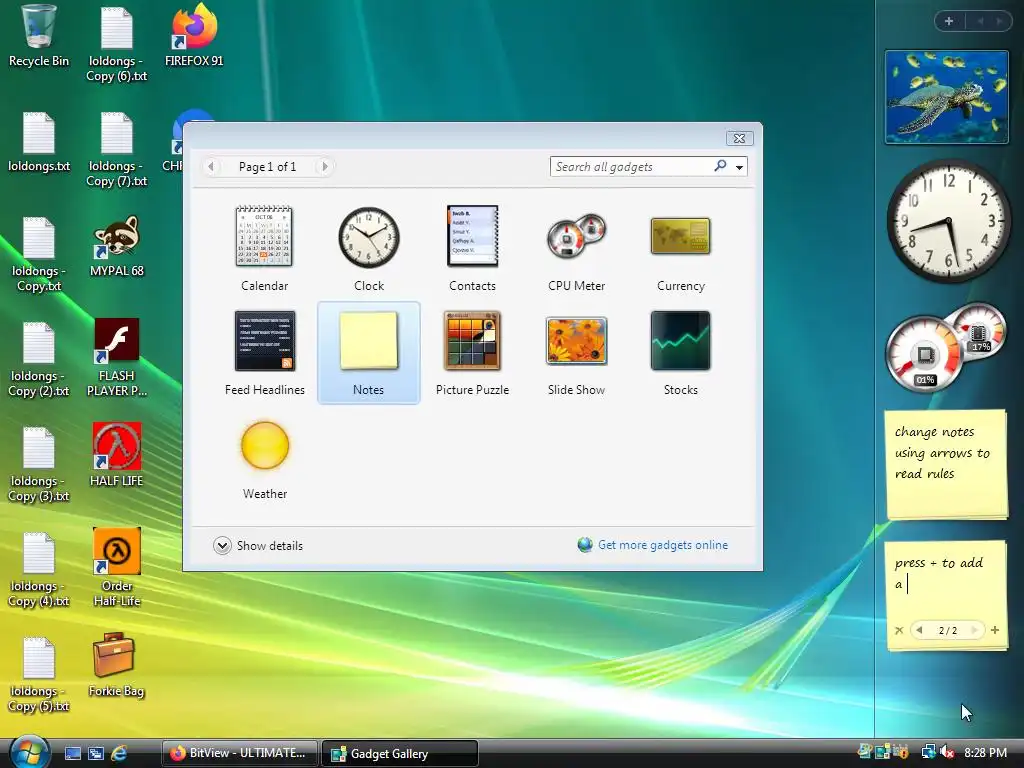Click the muted volume tray icon

click(x=947, y=752)
